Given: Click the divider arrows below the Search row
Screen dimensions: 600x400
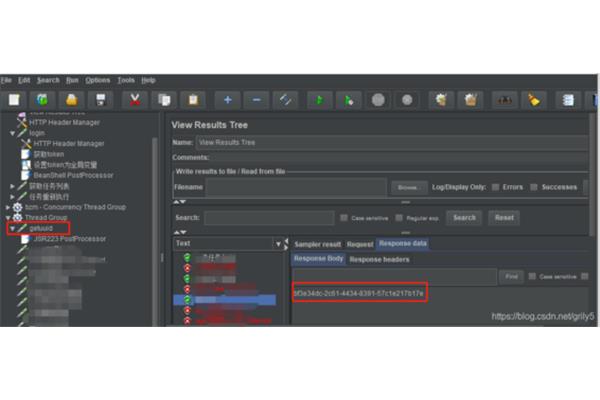Looking at the screenshot, I should point(179,232).
